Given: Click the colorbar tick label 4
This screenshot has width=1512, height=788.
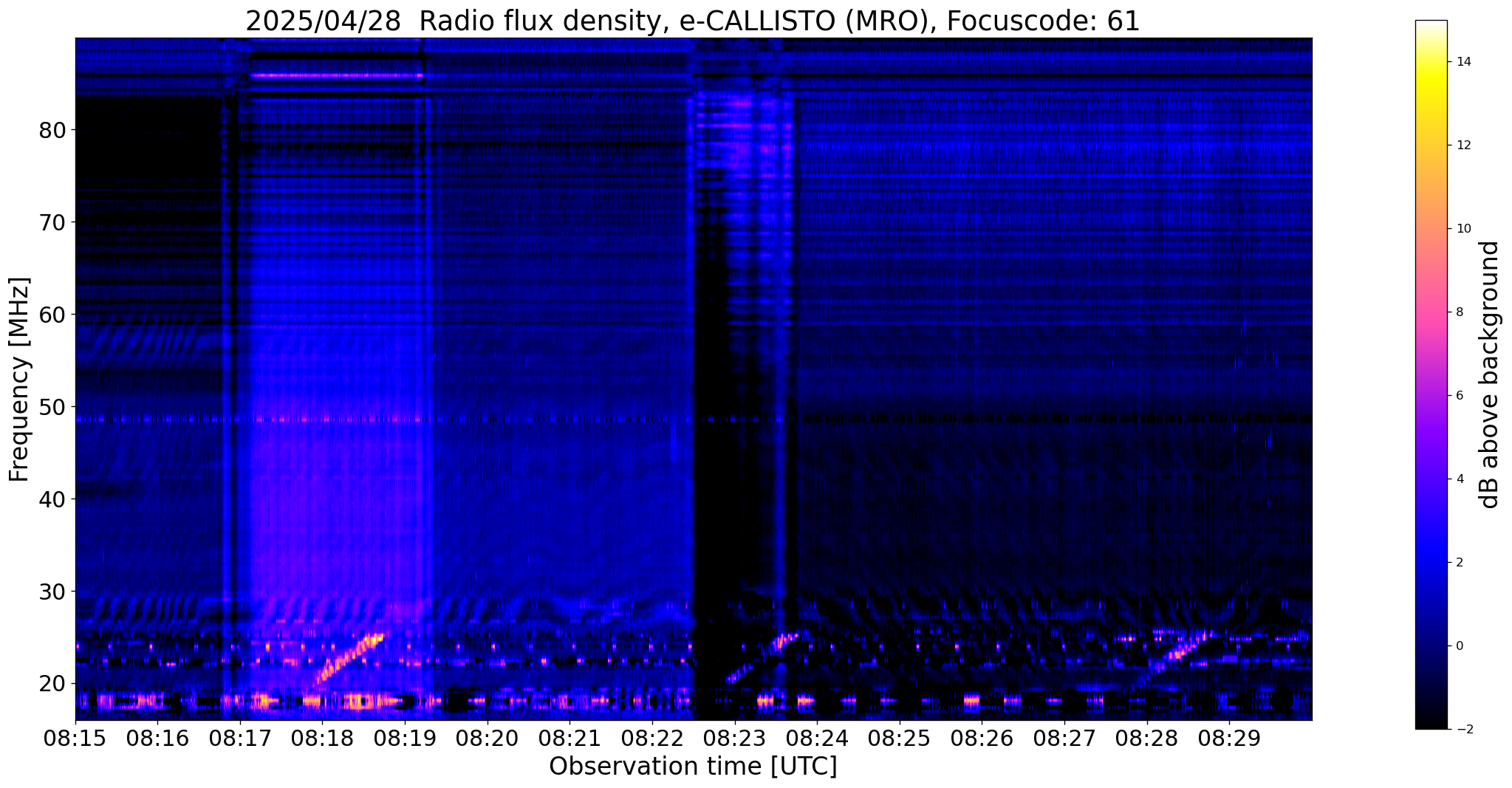Looking at the screenshot, I should pos(1458,479).
